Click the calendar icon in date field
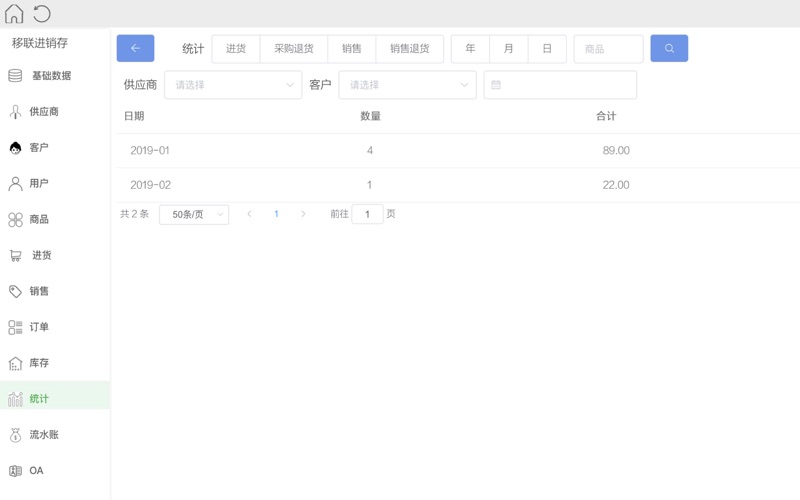Viewport: 800px width, 500px height. coord(495,85)
